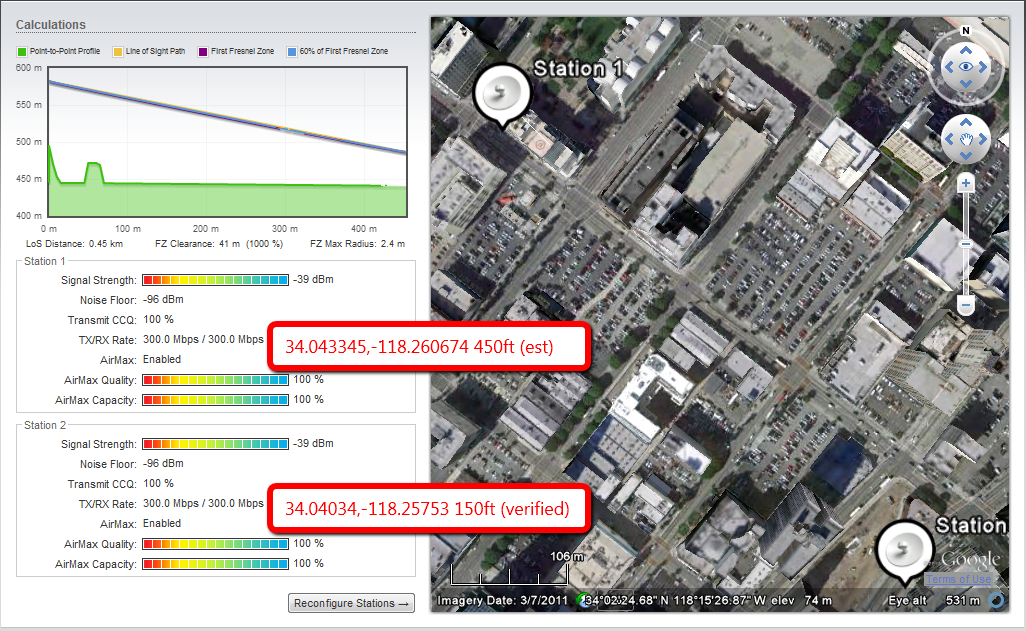Open the Terms of Use link
Screen dimensions: 1026x631
coord(958,579)
